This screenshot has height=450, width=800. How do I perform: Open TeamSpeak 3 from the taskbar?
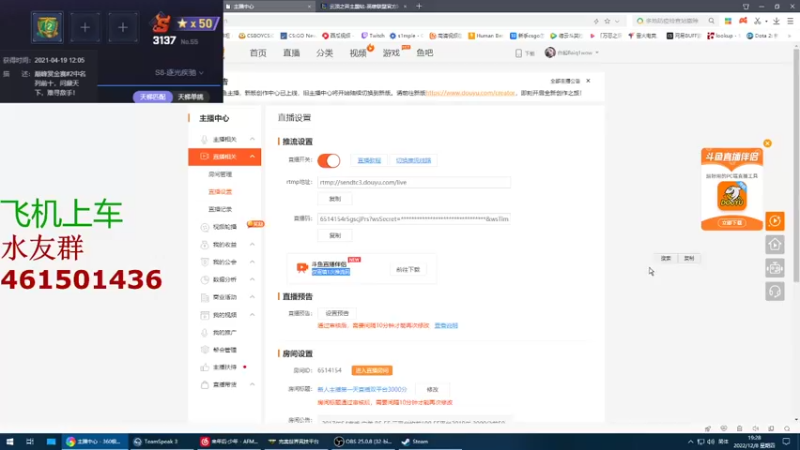click(161, 441)
